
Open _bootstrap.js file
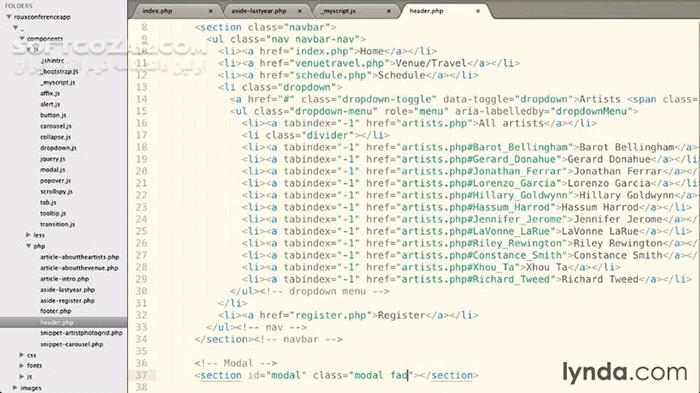pyautogui.click(x=59, y=71)
